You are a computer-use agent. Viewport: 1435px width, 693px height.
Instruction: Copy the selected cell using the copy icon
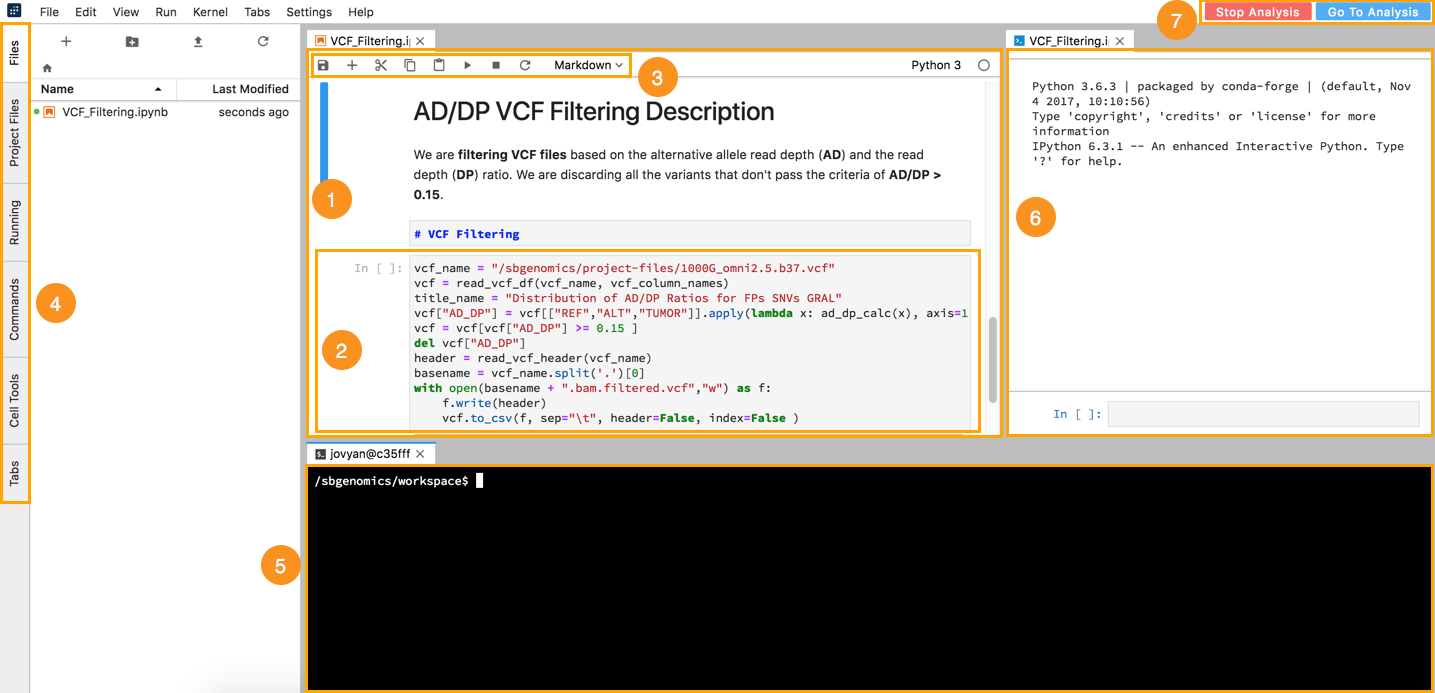coord(409,64)
